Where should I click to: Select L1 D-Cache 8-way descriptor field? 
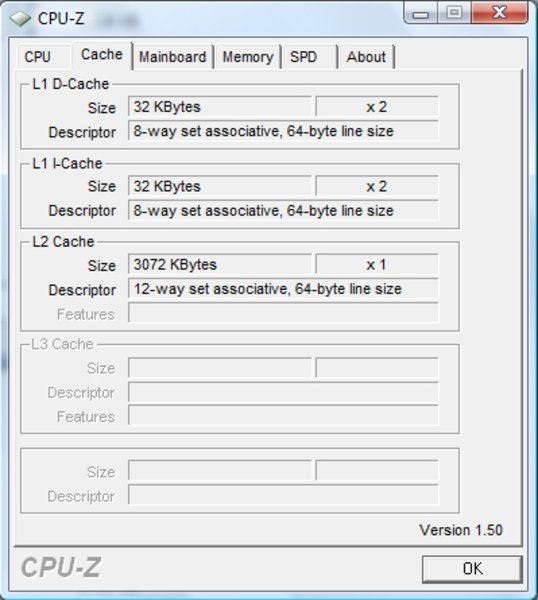click(283, 131)
